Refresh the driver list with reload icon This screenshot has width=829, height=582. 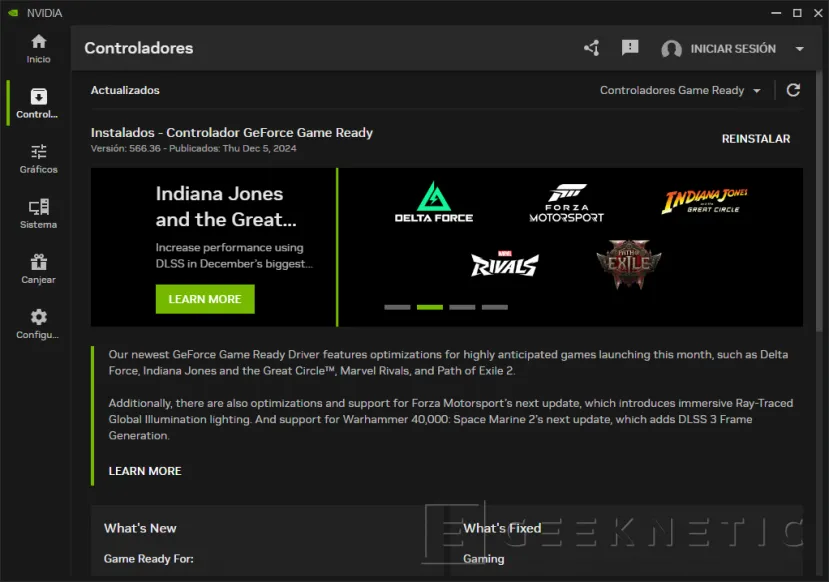(x=793, y=90)
